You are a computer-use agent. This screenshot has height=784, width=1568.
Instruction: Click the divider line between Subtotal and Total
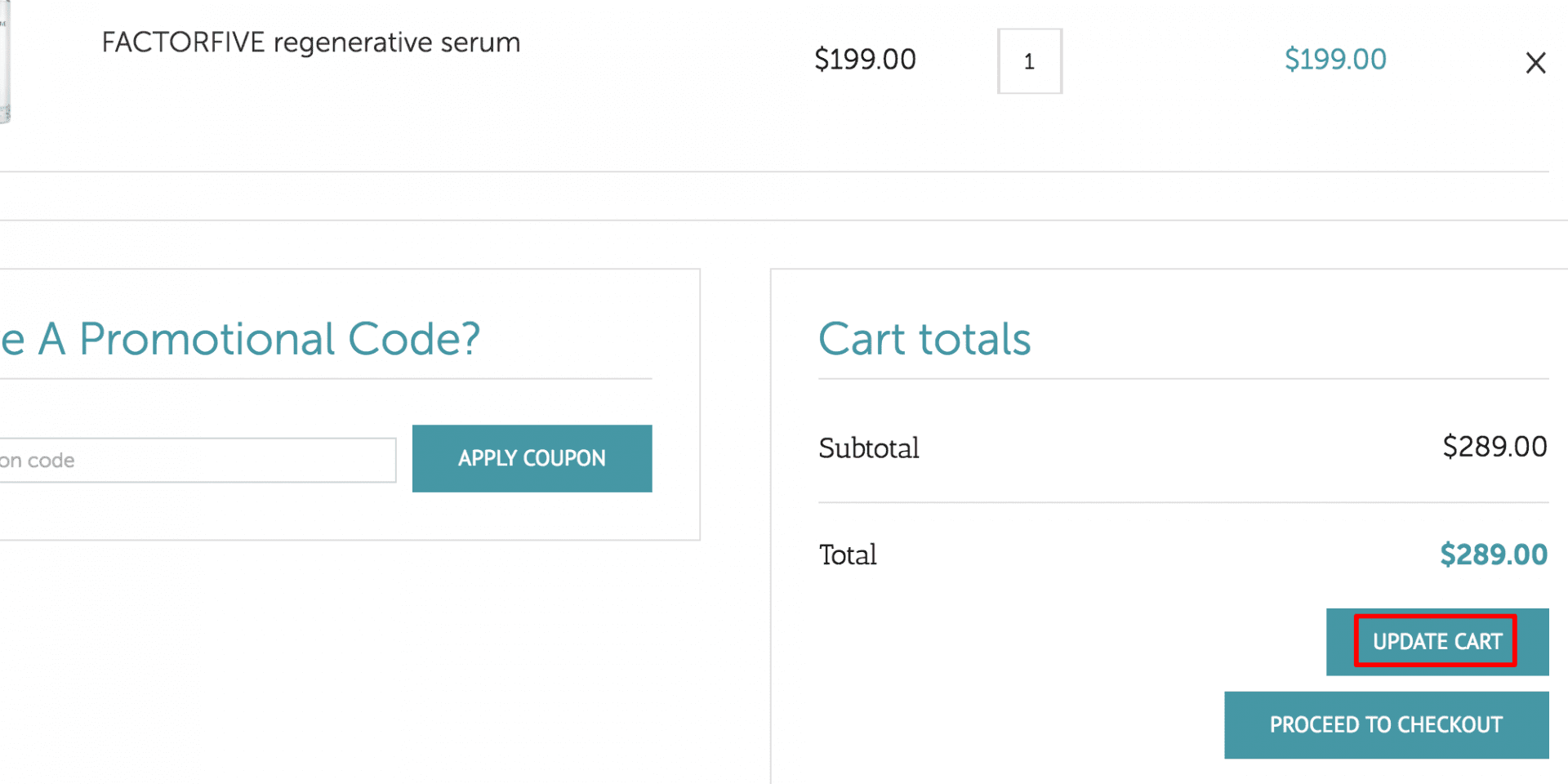coord(1183,502)
